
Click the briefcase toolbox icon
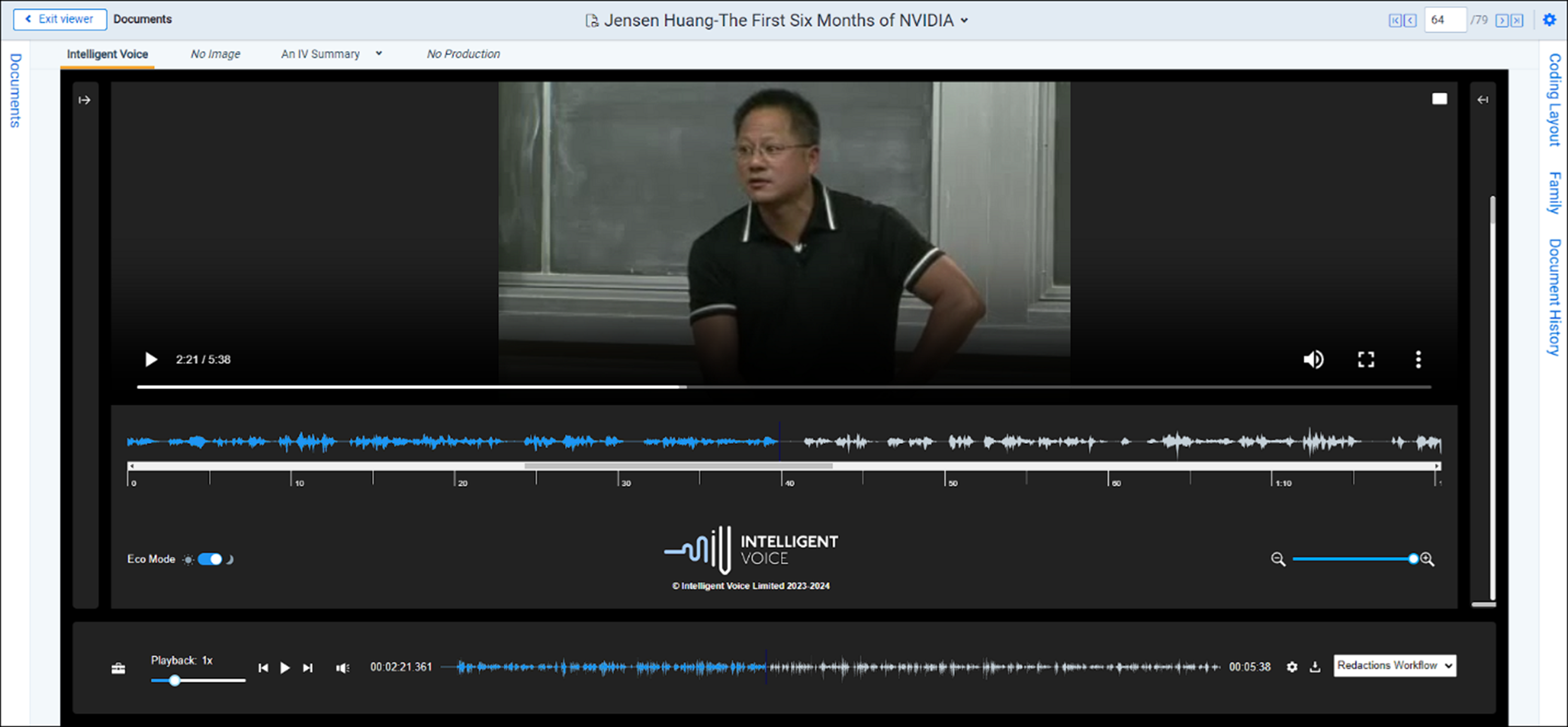pyautogui.click(x=118, y=669)
